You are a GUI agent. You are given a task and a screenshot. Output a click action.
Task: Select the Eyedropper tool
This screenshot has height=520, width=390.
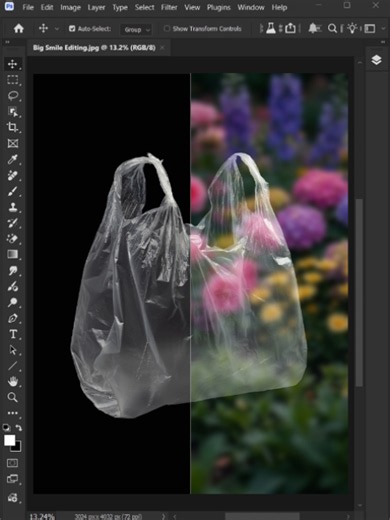(x=13, y=159)
